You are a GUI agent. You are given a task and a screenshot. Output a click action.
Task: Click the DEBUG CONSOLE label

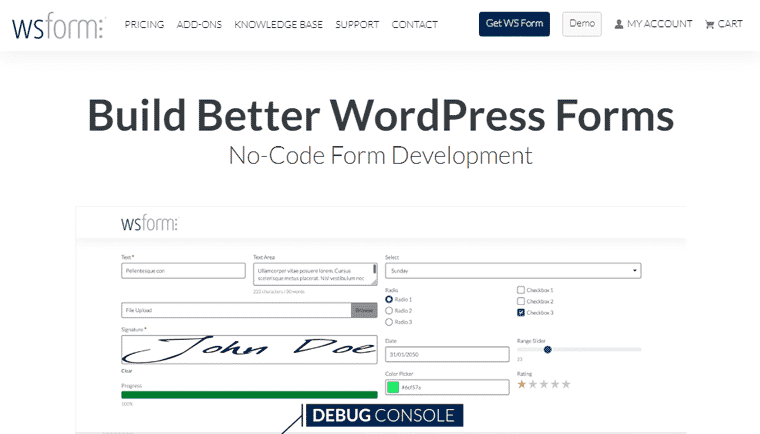pos(384,416)
